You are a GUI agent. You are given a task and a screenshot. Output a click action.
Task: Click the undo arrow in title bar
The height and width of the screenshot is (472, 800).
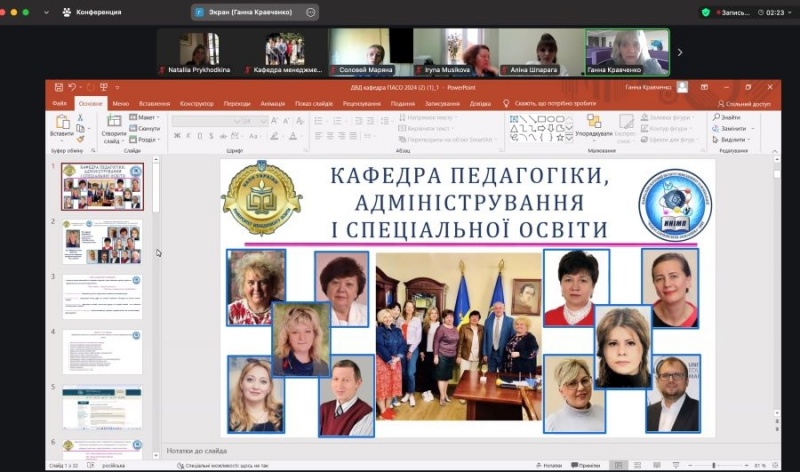point(73,88)
